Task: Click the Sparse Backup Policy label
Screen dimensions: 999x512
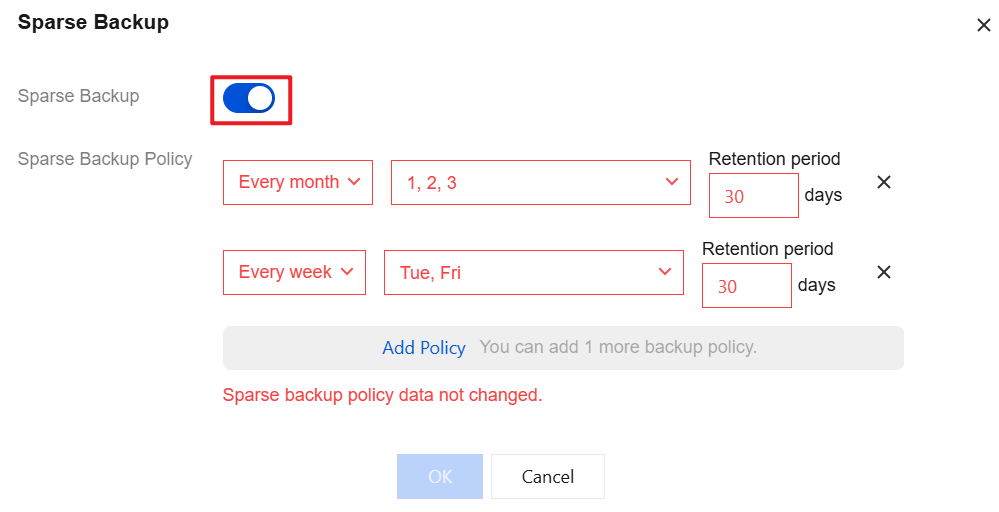Action: pyautogui.click(x=105, y=159)
